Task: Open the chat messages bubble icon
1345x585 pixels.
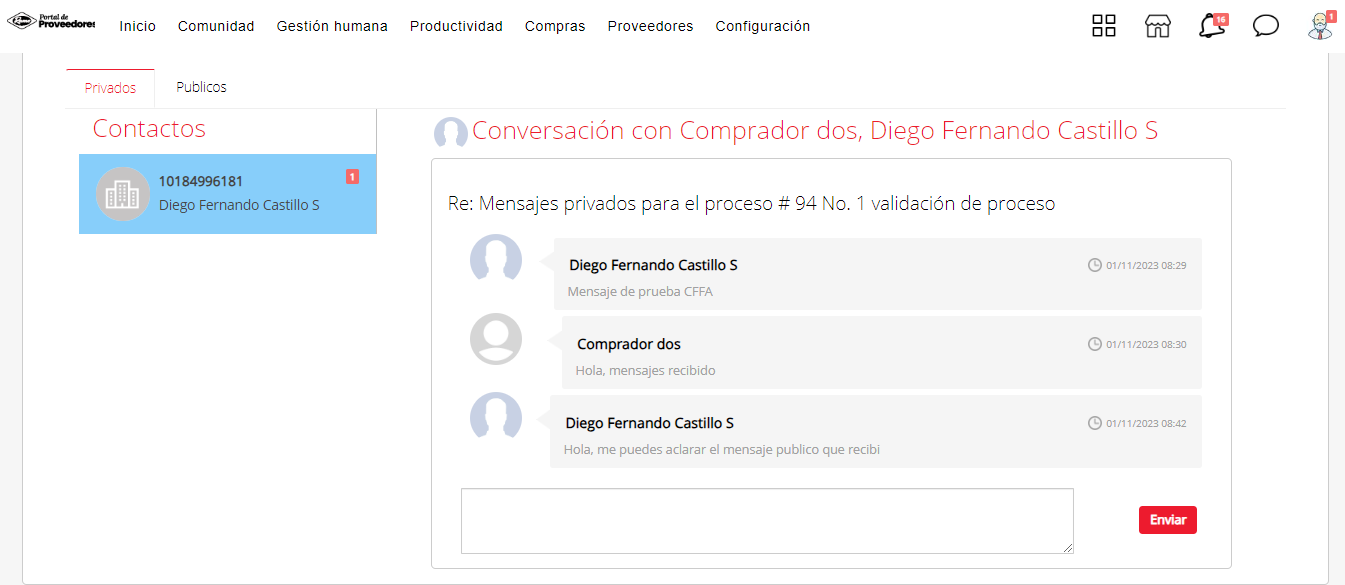Action: click(x=1266, y=26)
